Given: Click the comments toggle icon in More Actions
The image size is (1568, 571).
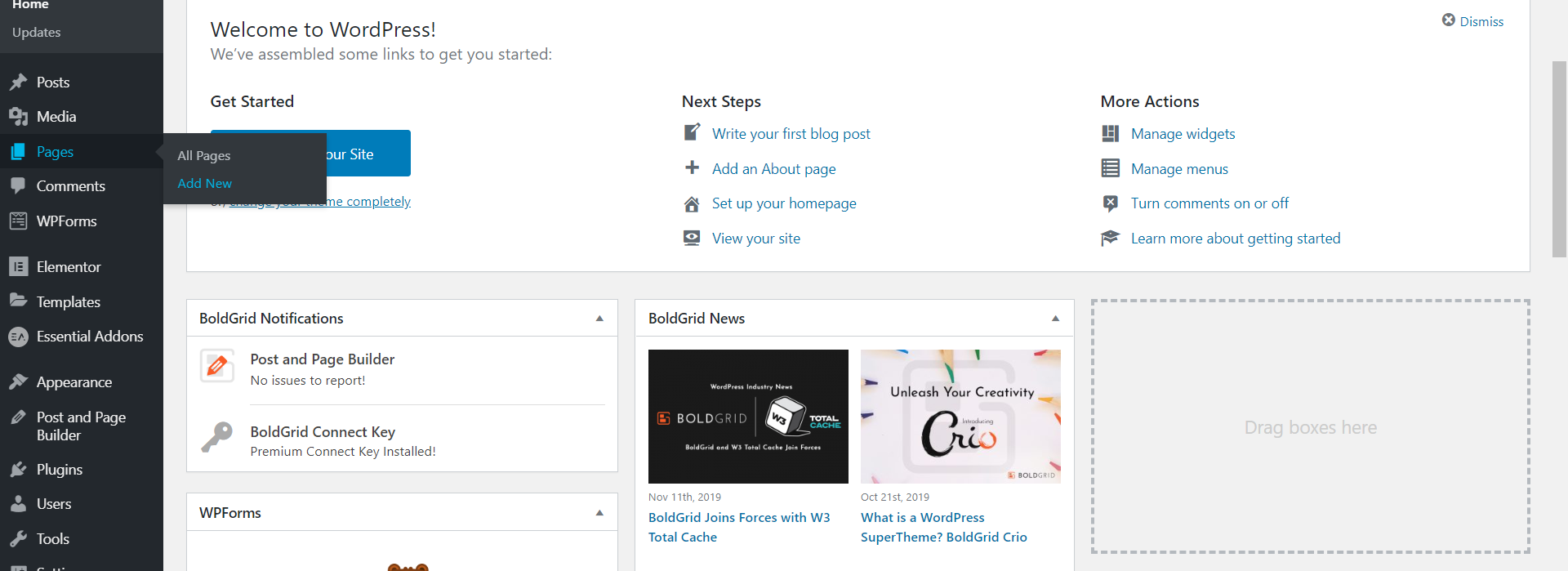Looking at the screenshot, I should (x=1110, y=203).
